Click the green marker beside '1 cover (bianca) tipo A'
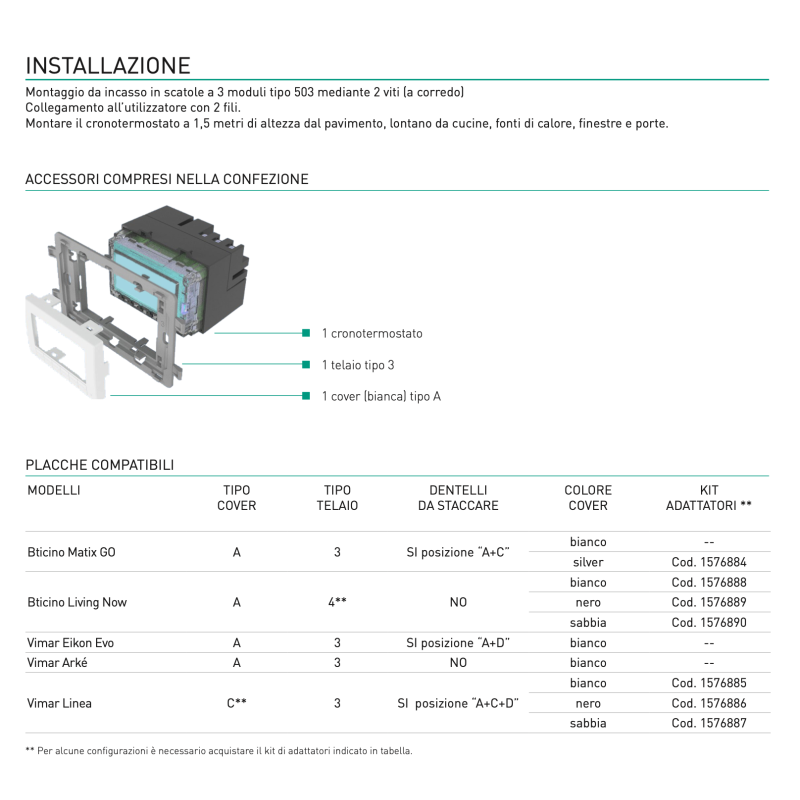The image size is (800, 800). [306, 396]
